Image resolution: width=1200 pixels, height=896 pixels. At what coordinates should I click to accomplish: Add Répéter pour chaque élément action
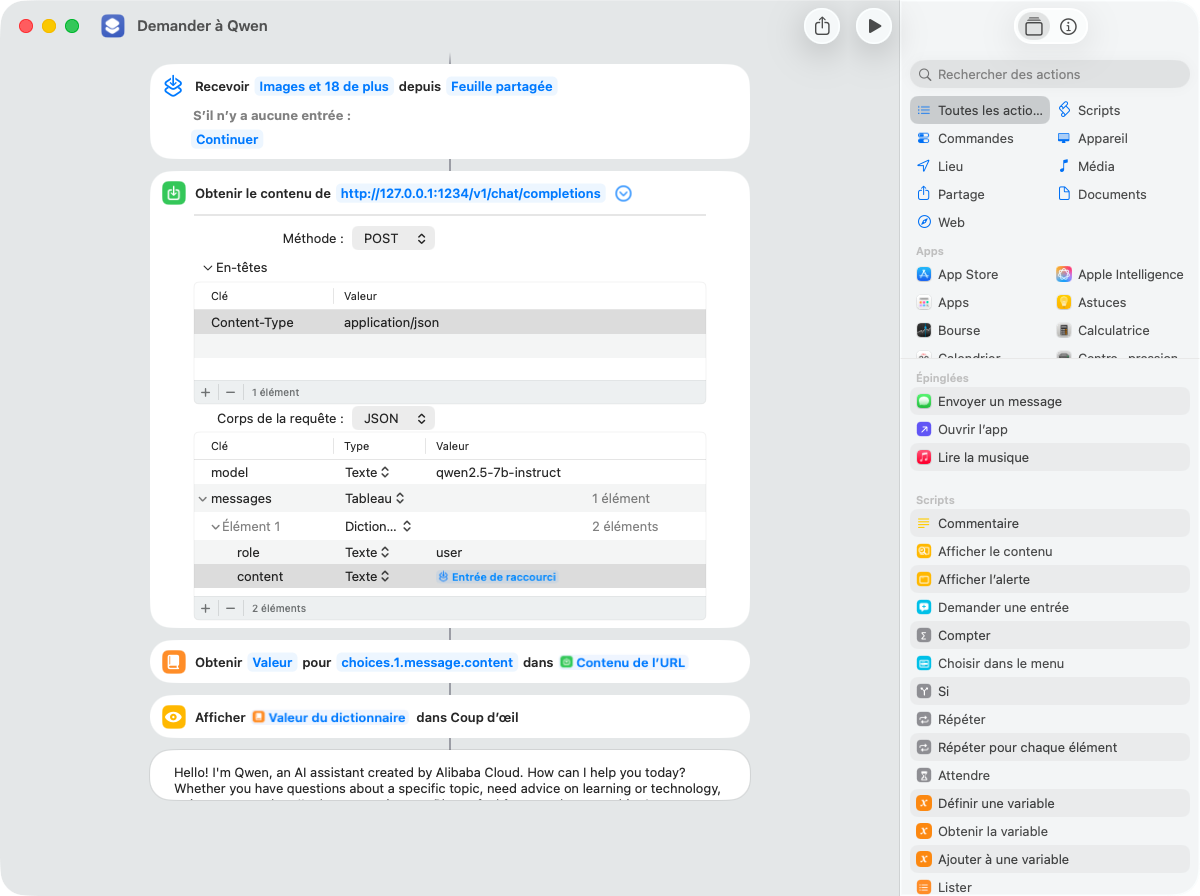click(1050, 747)
